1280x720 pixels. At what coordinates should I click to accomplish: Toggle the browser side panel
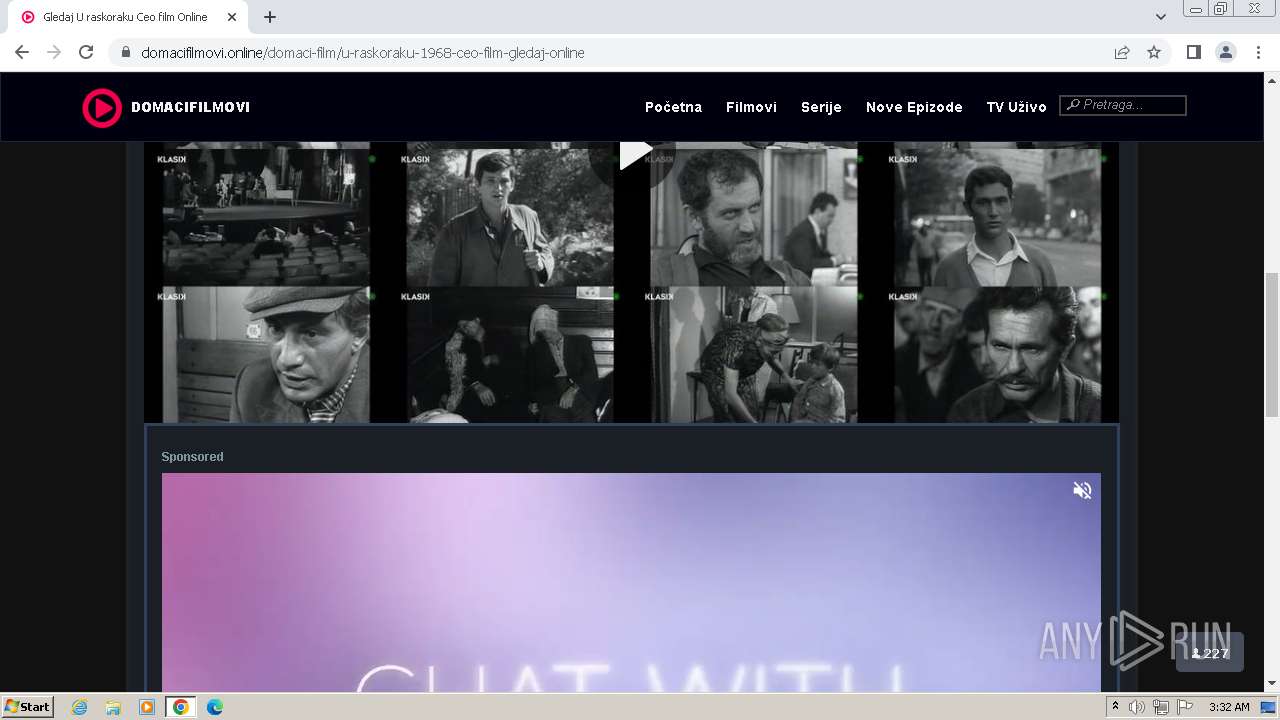1193,52
